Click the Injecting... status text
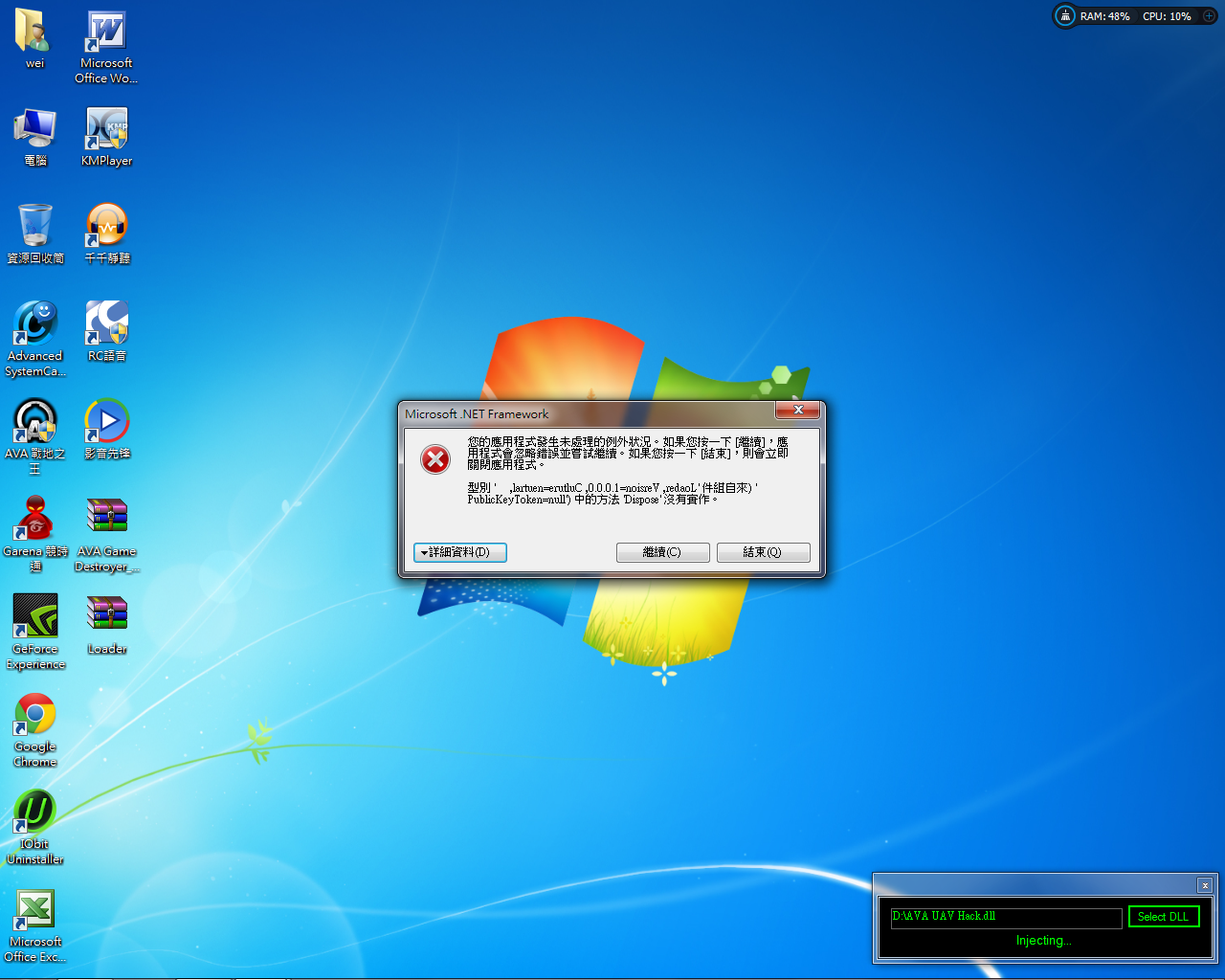1225x980 pixels. click(x=1044, y=941)
